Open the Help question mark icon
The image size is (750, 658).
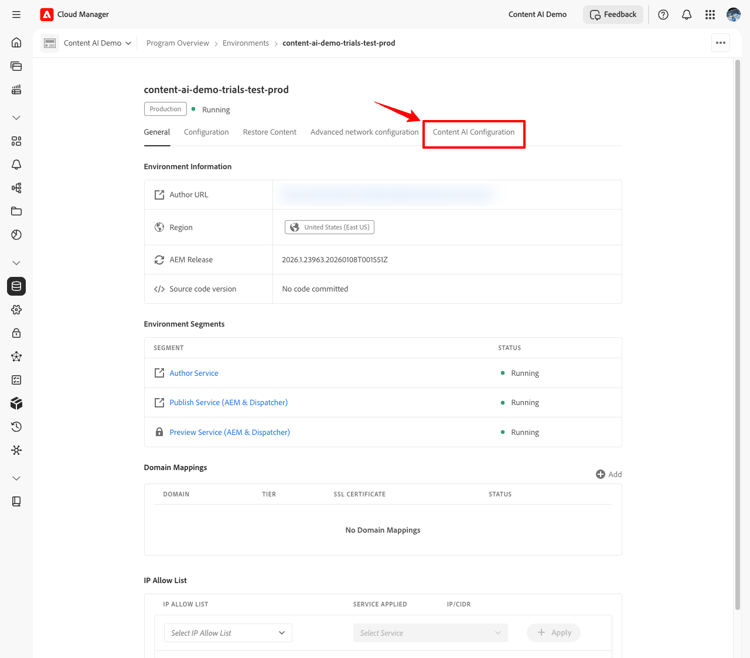click(663, 15)
